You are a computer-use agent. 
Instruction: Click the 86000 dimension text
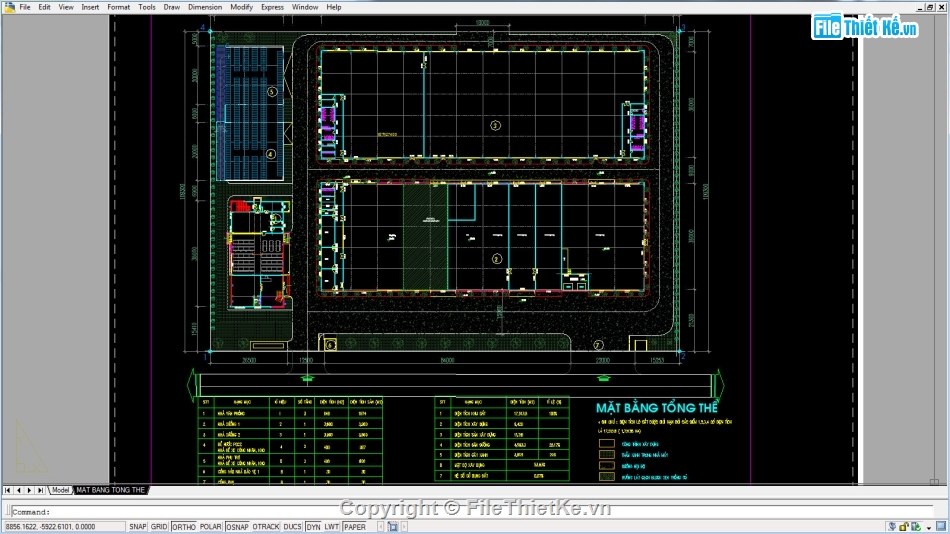447,360
